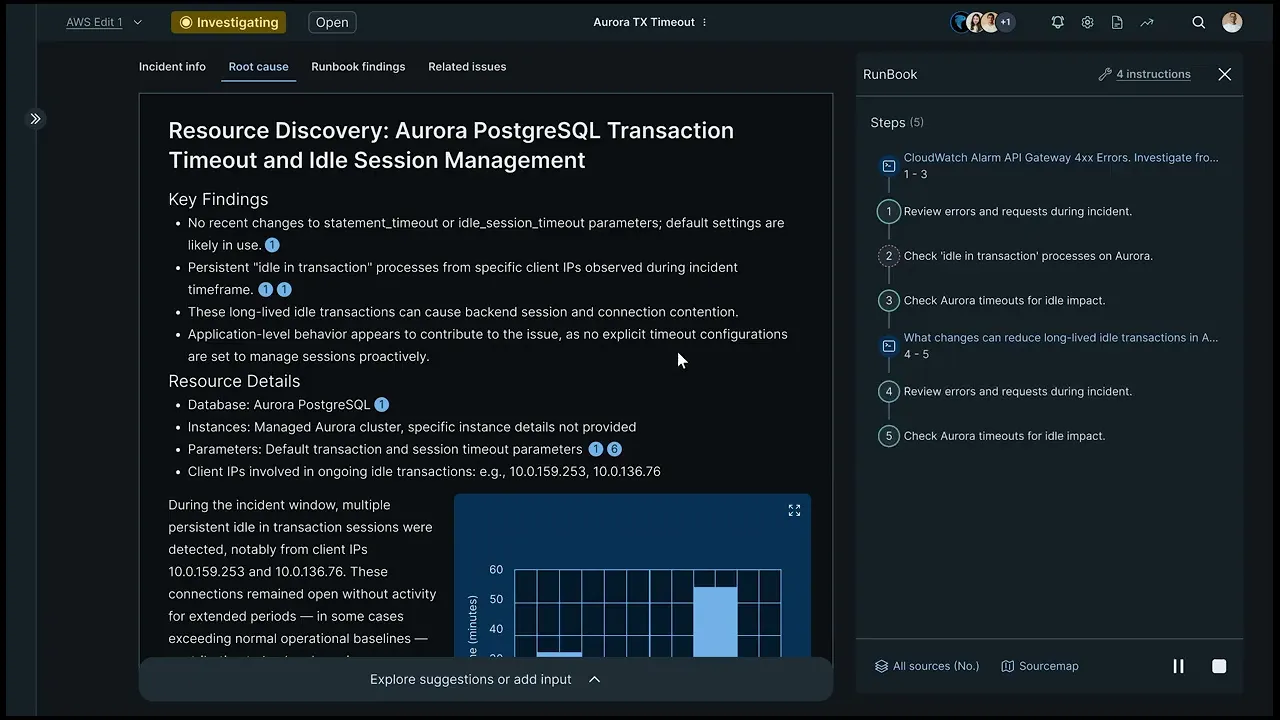Viewport: 1280px width, 720px height.
Task: Expand the chart to fullscreen
Action: click(794, 510)
